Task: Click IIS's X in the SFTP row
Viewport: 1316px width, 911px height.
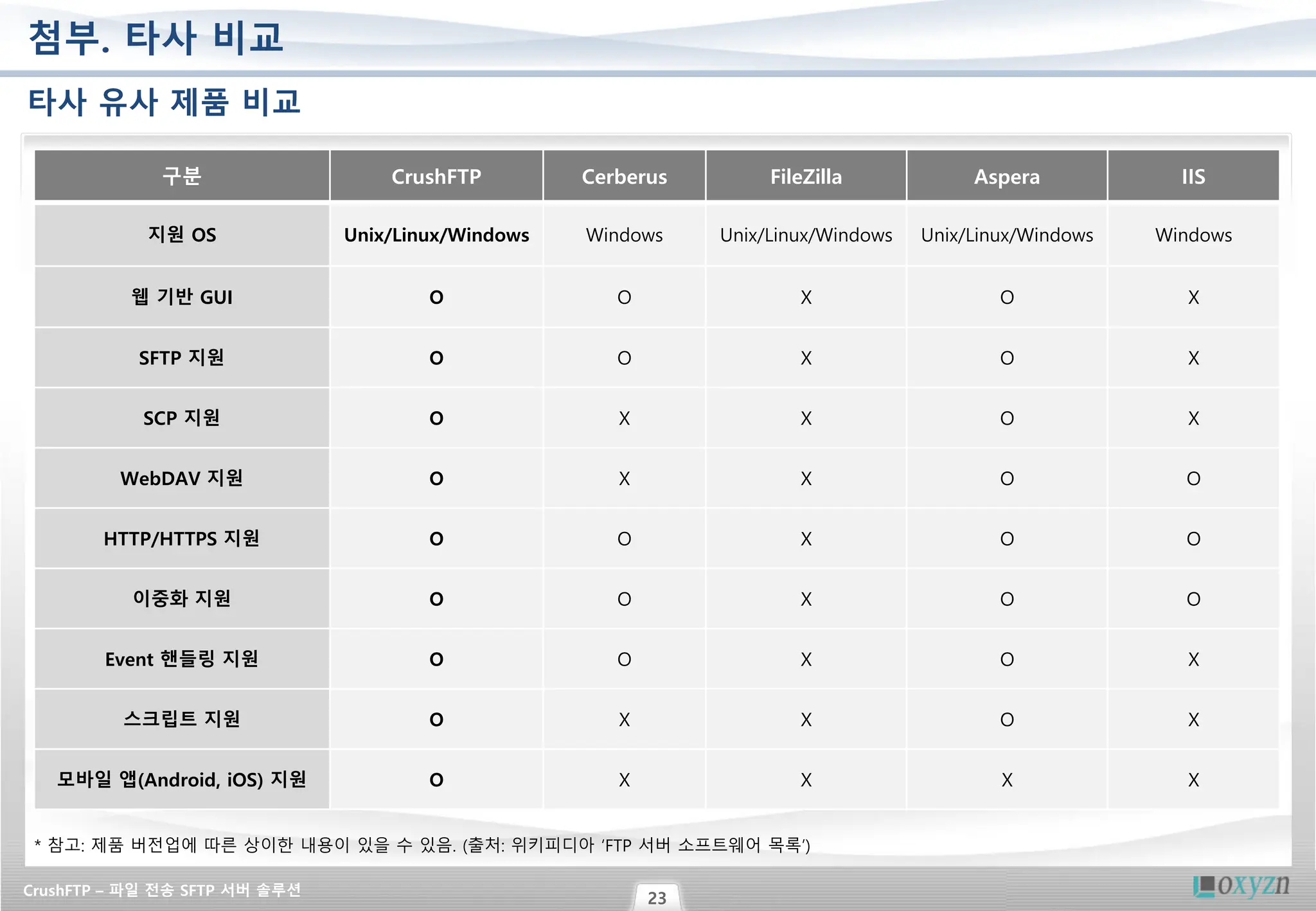Action: [x=1193, y=358]
